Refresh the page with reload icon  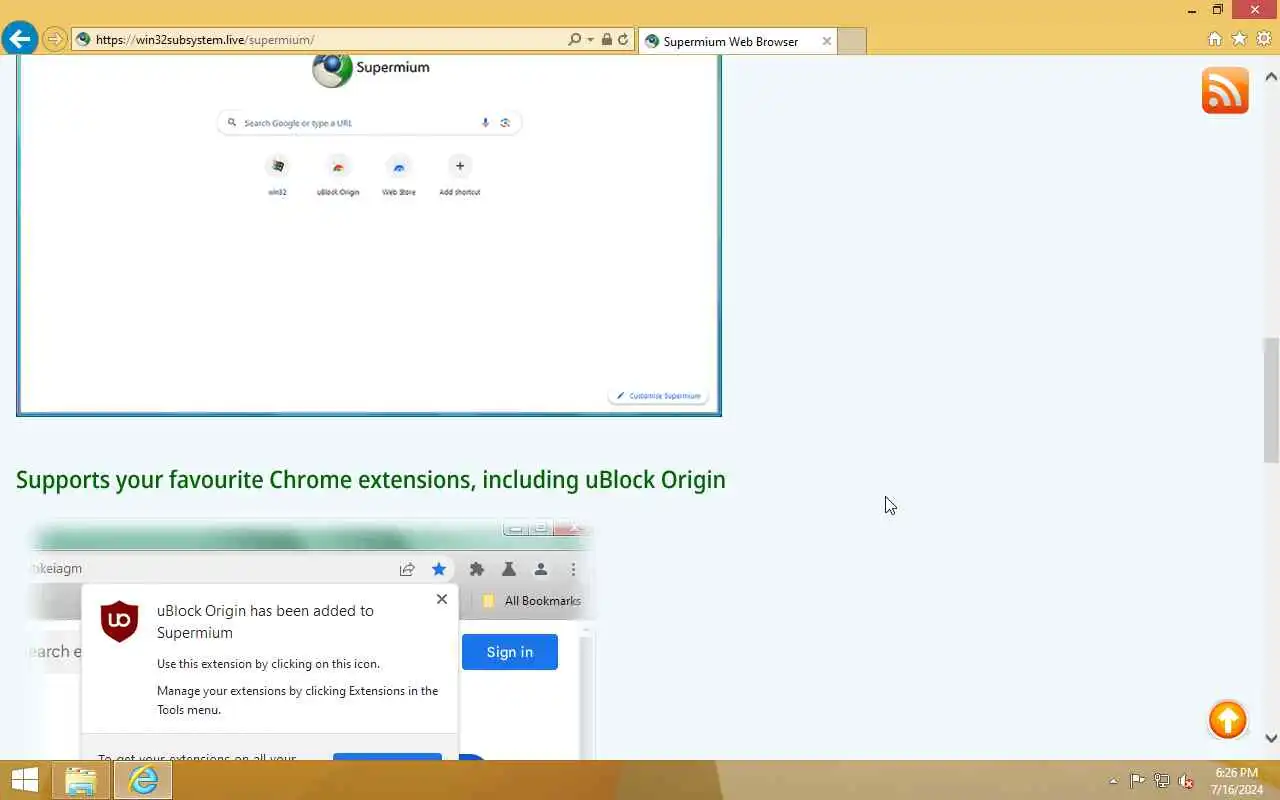(x=623, y=40)
